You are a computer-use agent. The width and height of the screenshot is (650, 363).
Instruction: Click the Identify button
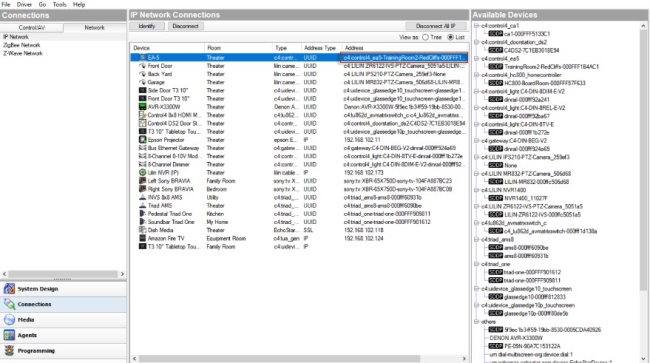pyautogui.click(x=147, y=26)
